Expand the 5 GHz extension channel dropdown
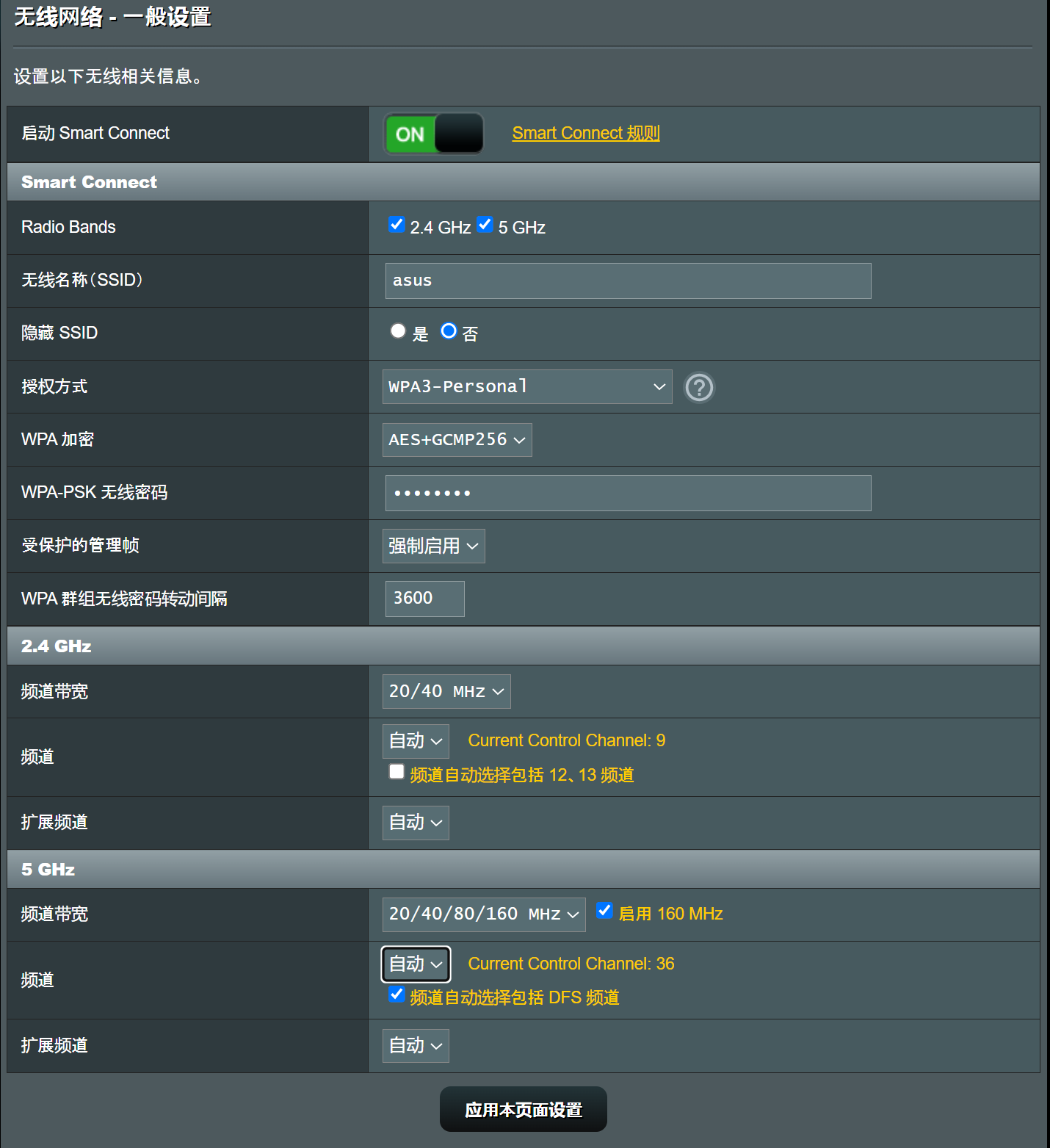1050x1148 pixels. pos(416,1046)
